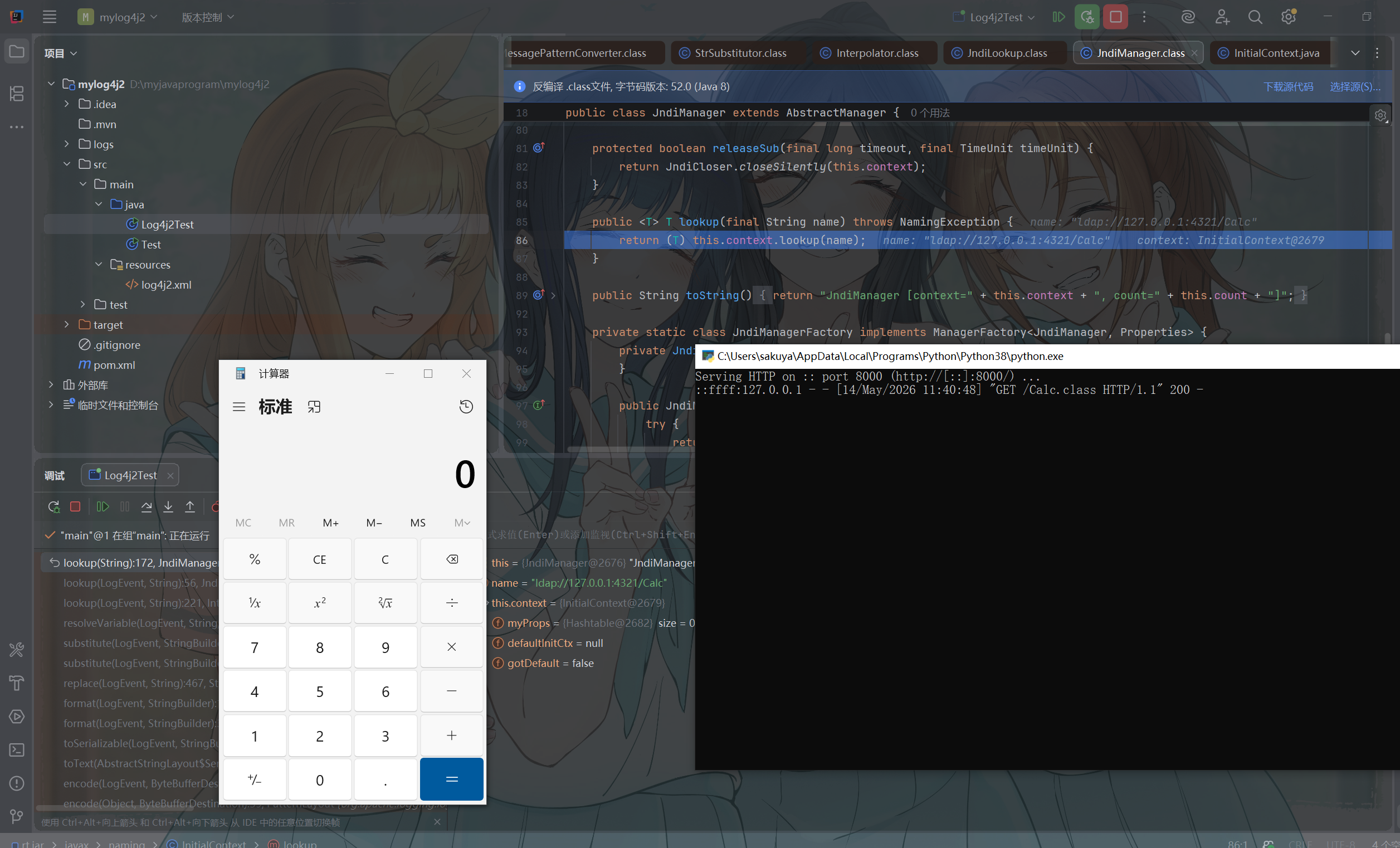Click Step Out in debug toolbar
Screen dimensions: 1400x848
click(x=190, y=506)
